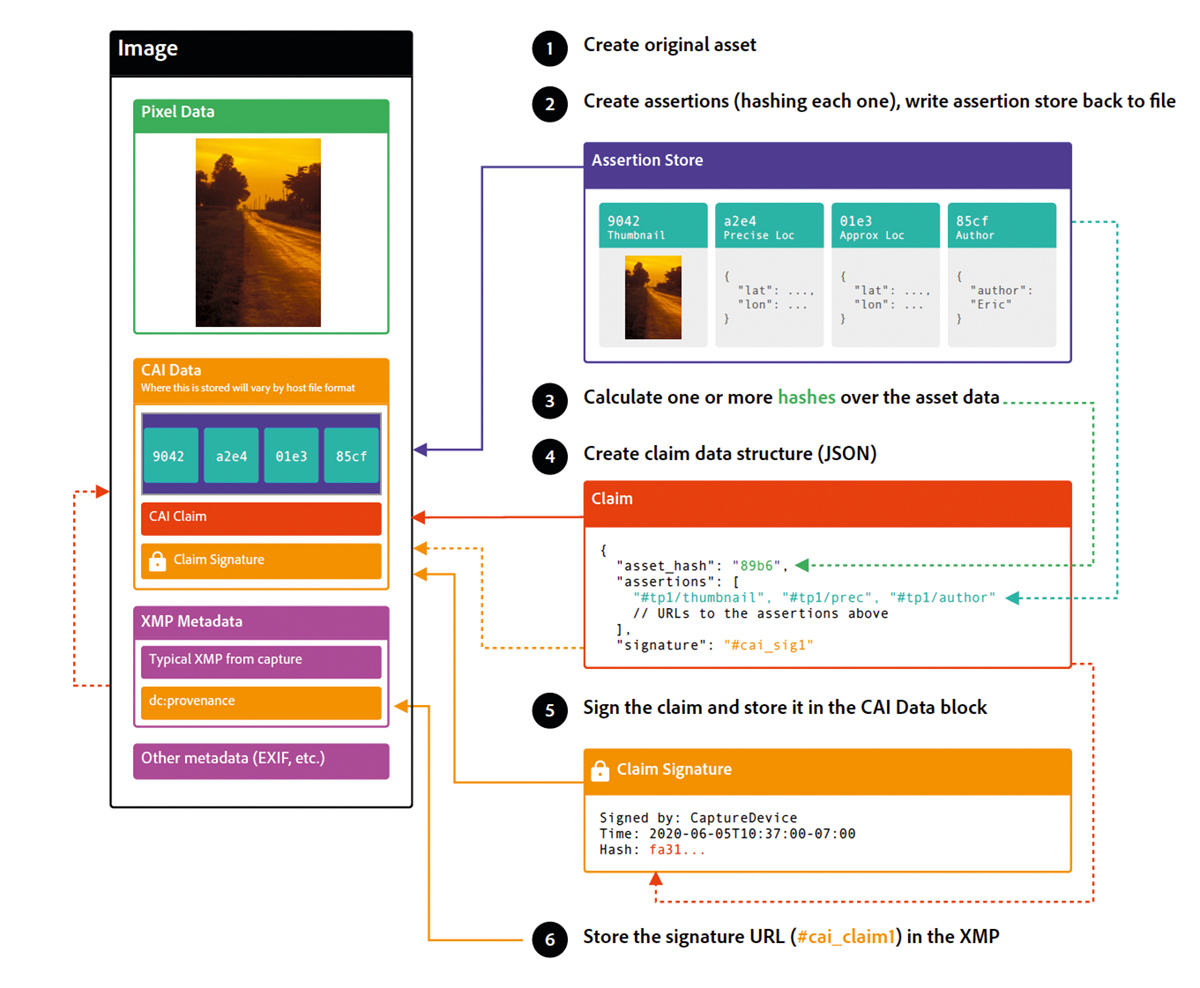Click the 01e3 Approx Loc card header

click(x=885, y=226)
